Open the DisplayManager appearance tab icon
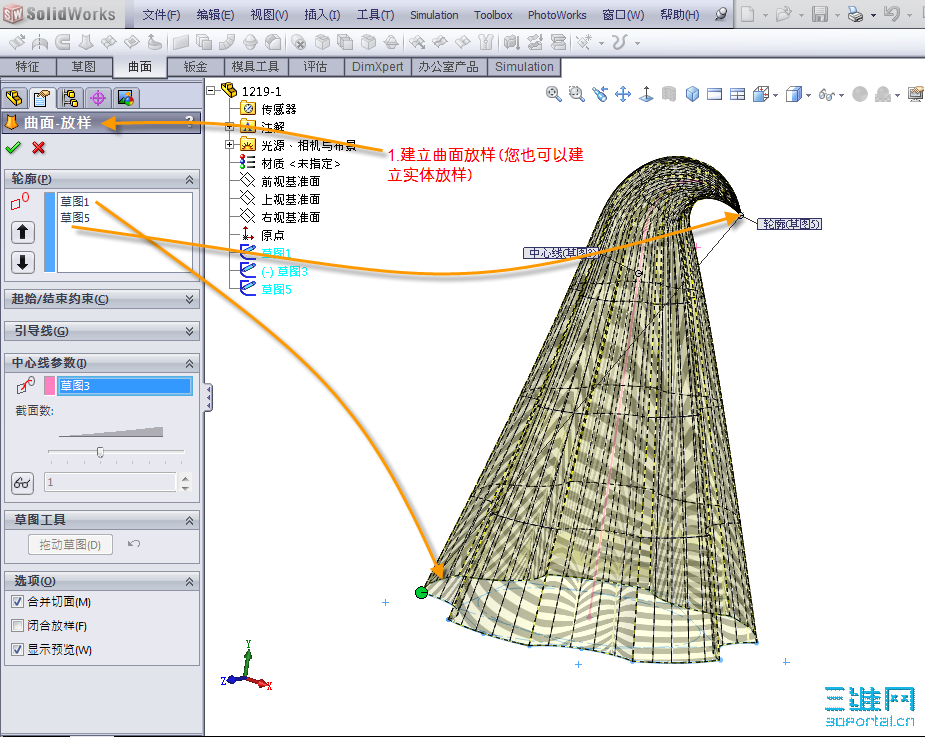The image size is (925, 737). (126, 98)
